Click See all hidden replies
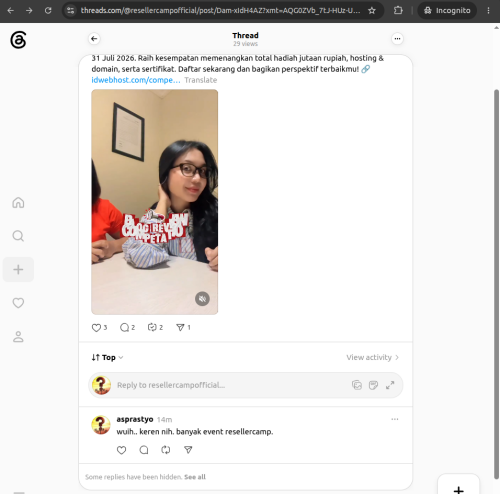The width and height of the screenshot is (500, 494). pyautogui.click(x=195, y=477)
